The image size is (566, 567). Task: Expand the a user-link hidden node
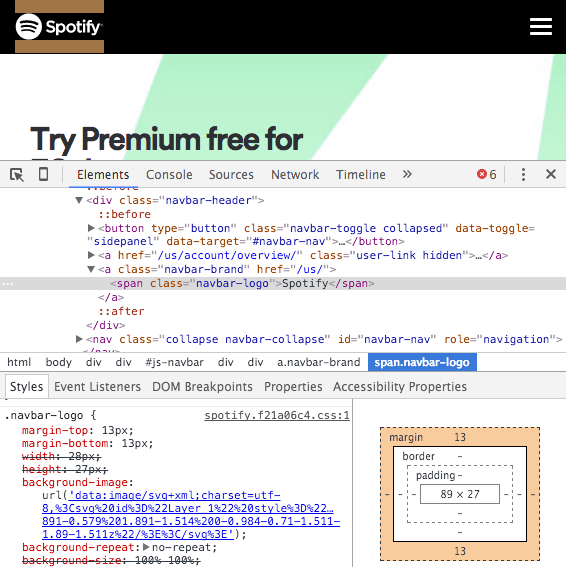coord(91,255)
